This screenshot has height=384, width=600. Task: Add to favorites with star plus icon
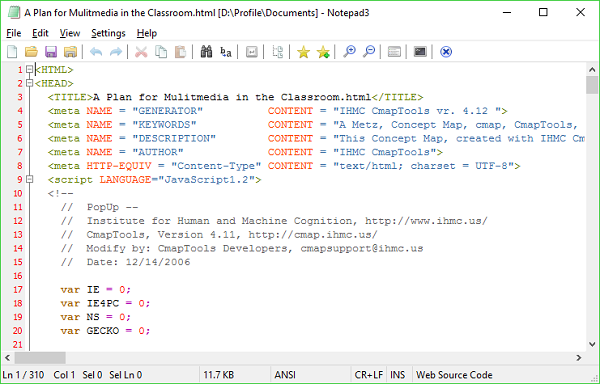tap(323, 52)
